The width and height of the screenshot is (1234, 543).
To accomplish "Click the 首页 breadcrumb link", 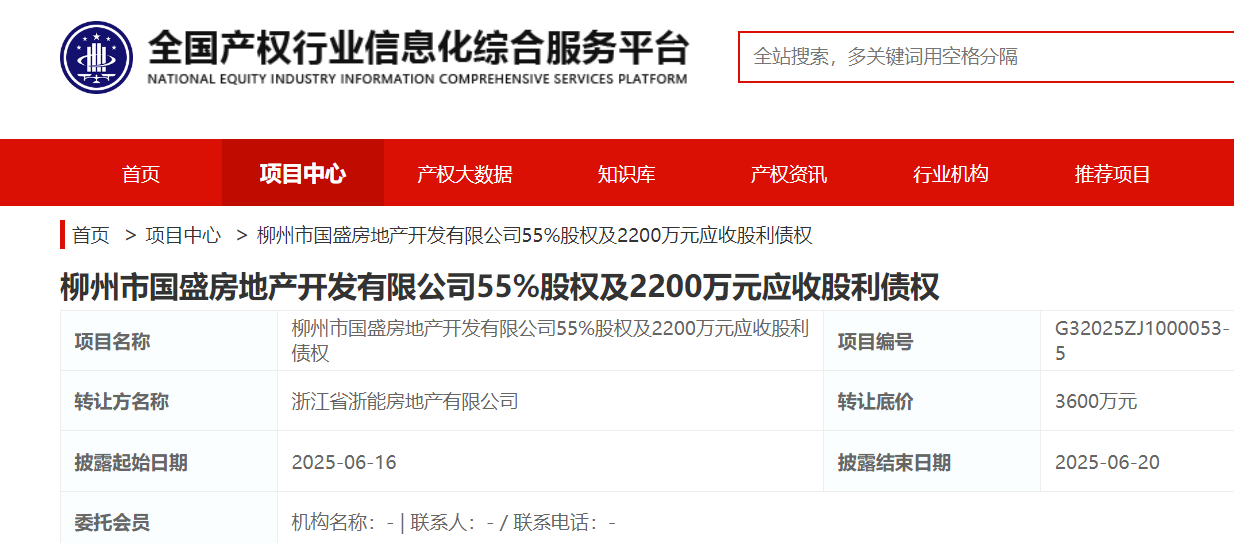I will 91,236.
